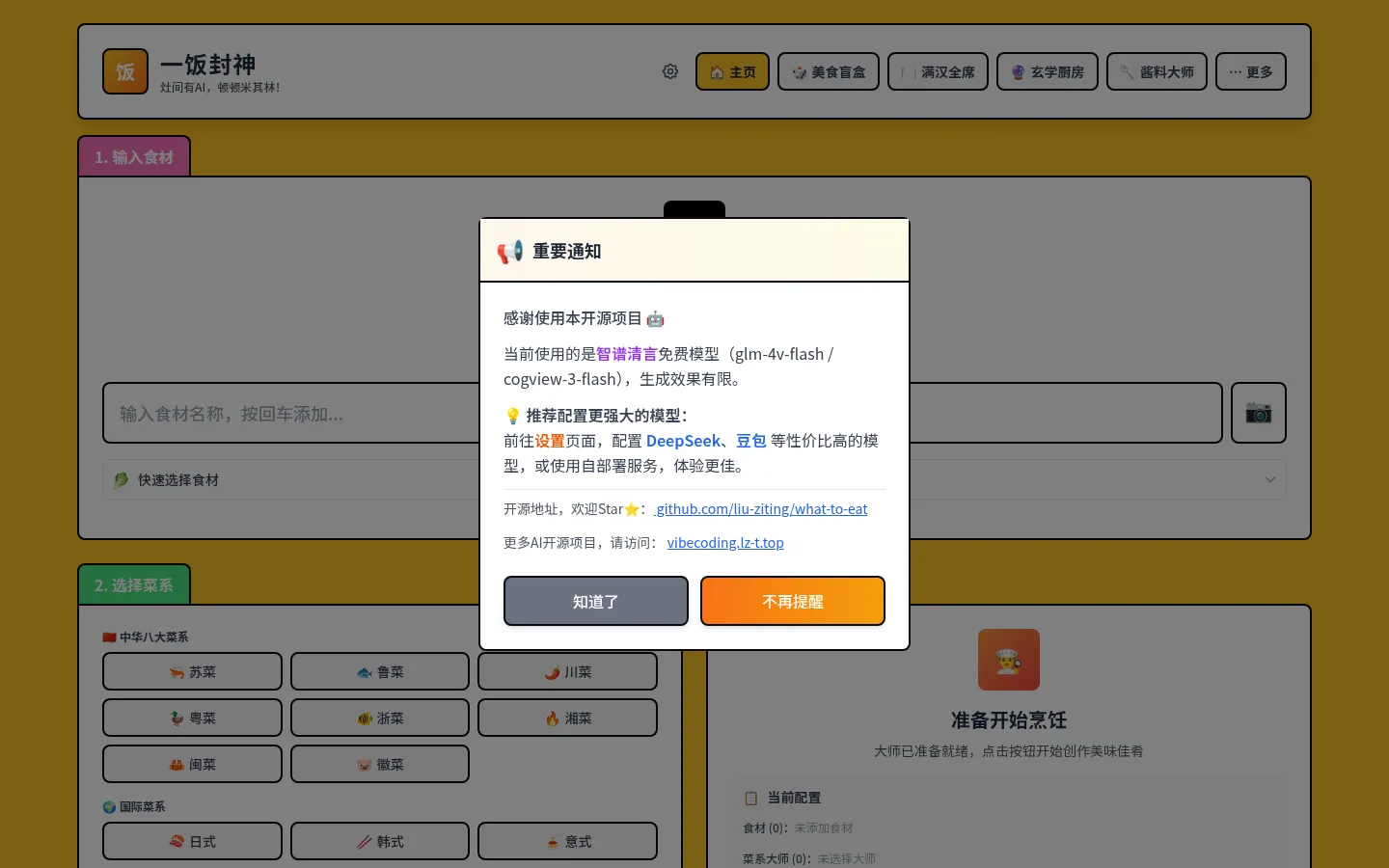
Task: Pick the 湘菜 cuisine option
Action: [567, 718]
